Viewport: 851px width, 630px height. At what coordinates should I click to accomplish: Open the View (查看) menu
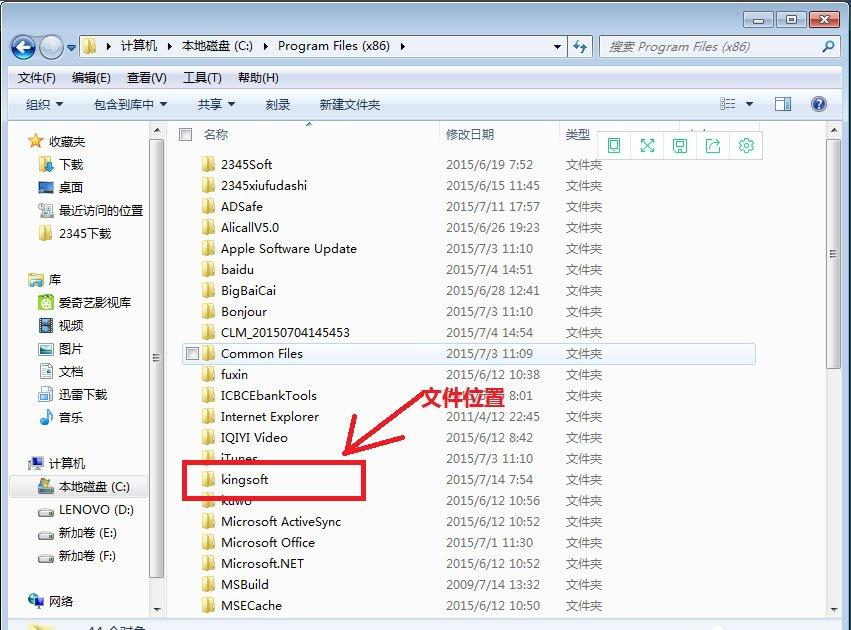(x=147, y=78)
